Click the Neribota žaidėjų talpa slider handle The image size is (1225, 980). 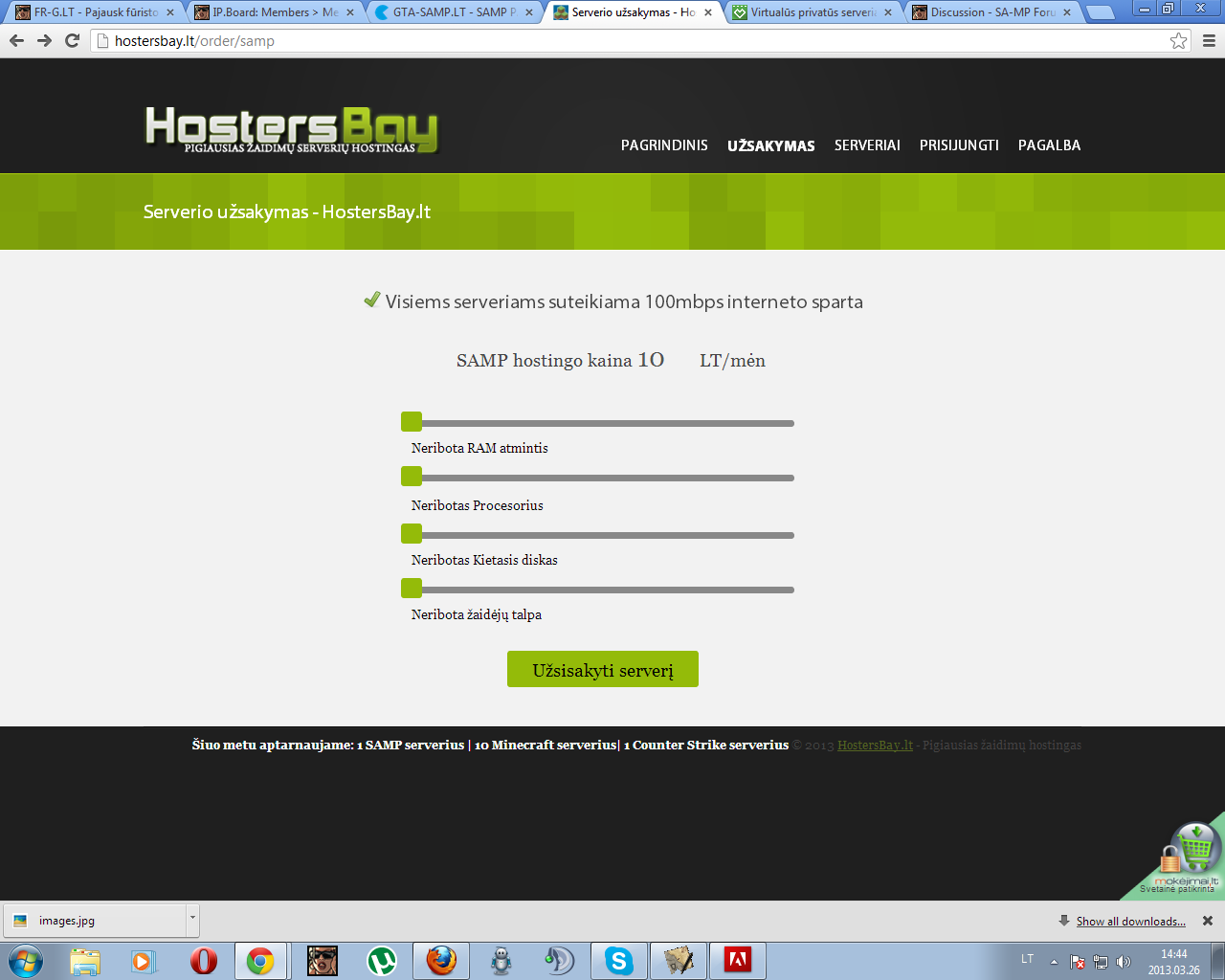(x=412, y=589)
